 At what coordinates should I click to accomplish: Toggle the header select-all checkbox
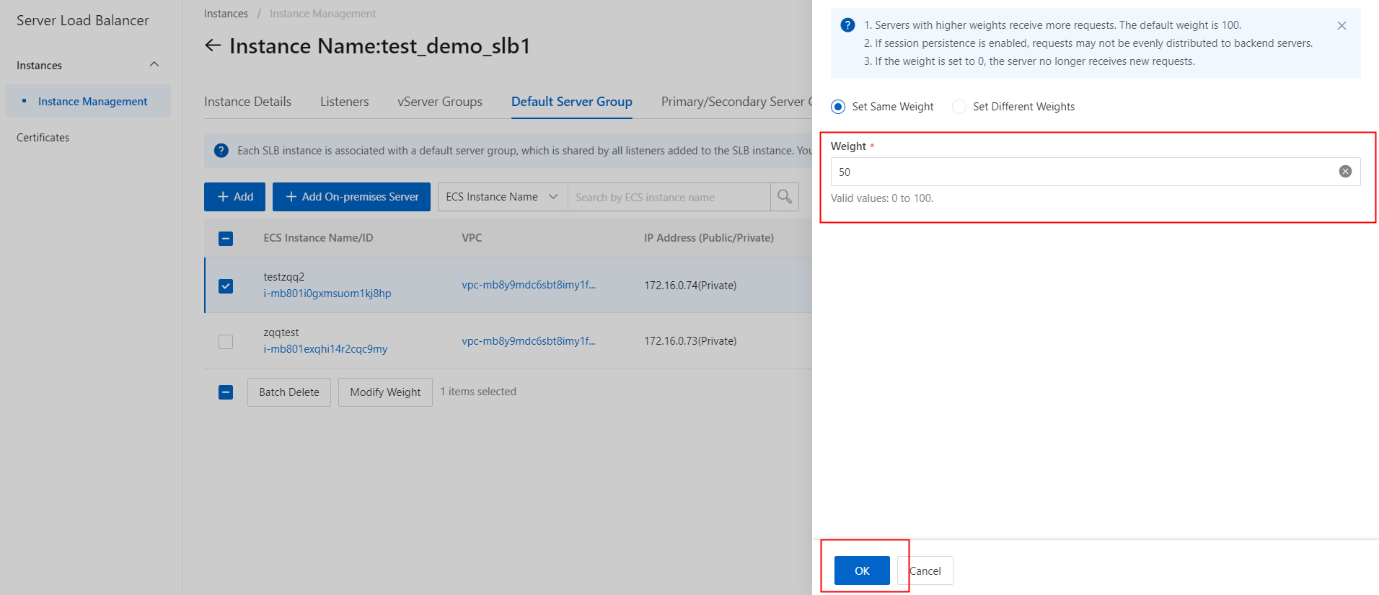point(226,238)
